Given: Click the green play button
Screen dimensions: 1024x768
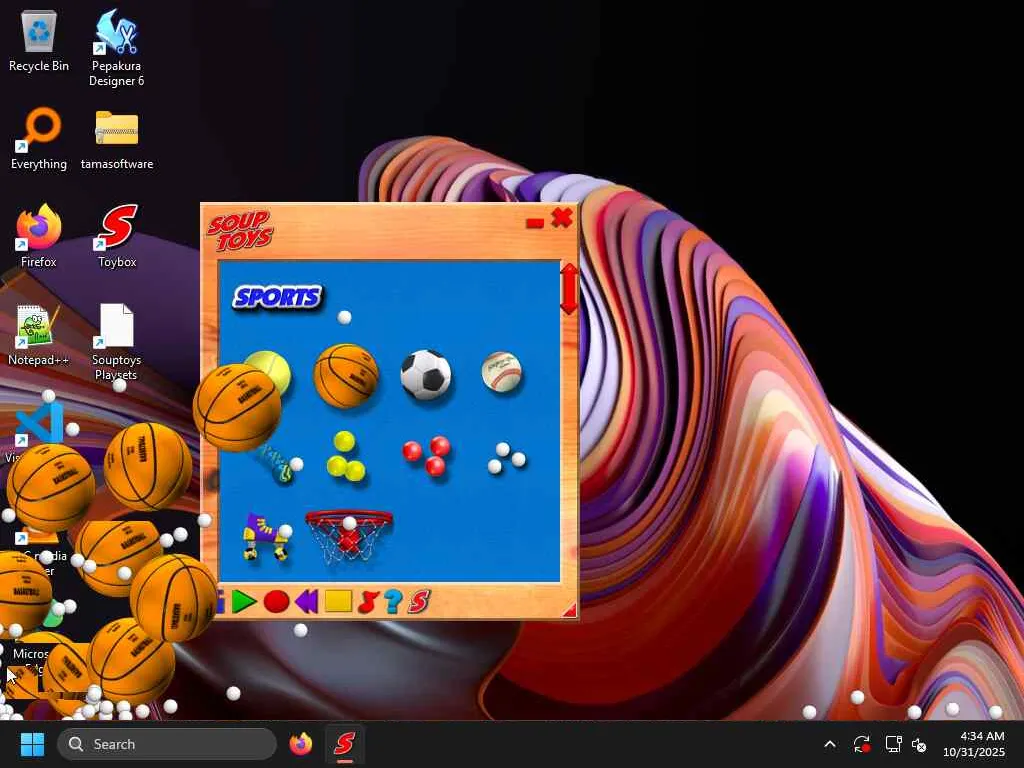Looking at the screenshot, I should (244, 601).
